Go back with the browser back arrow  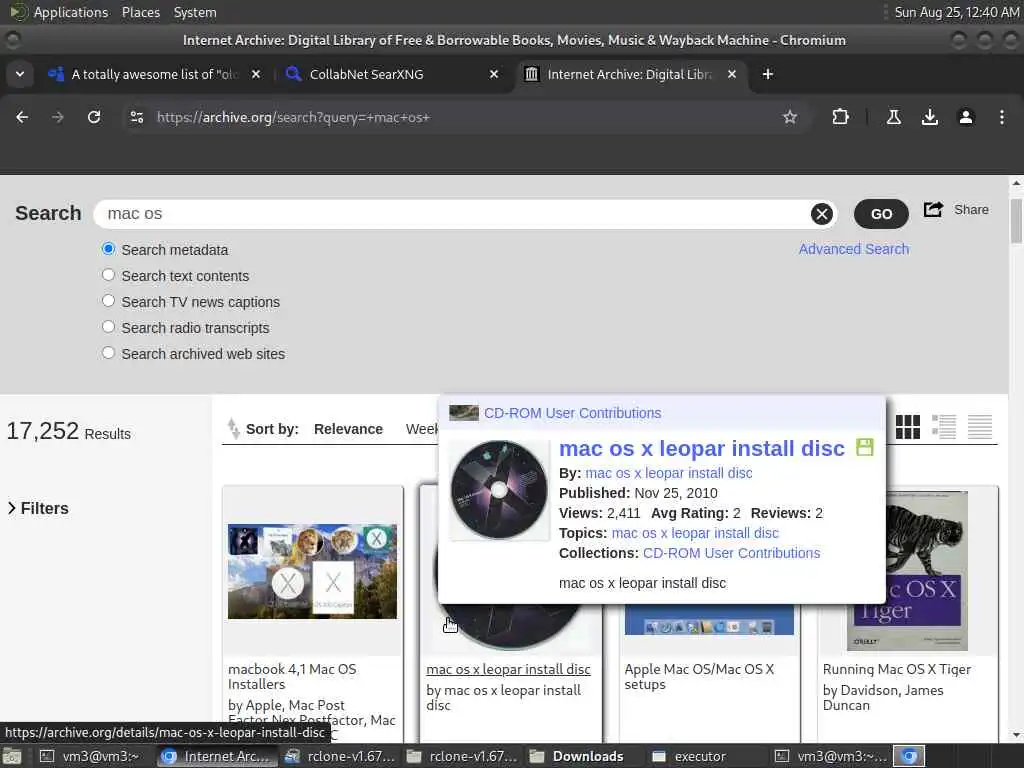tap(22, 118)
